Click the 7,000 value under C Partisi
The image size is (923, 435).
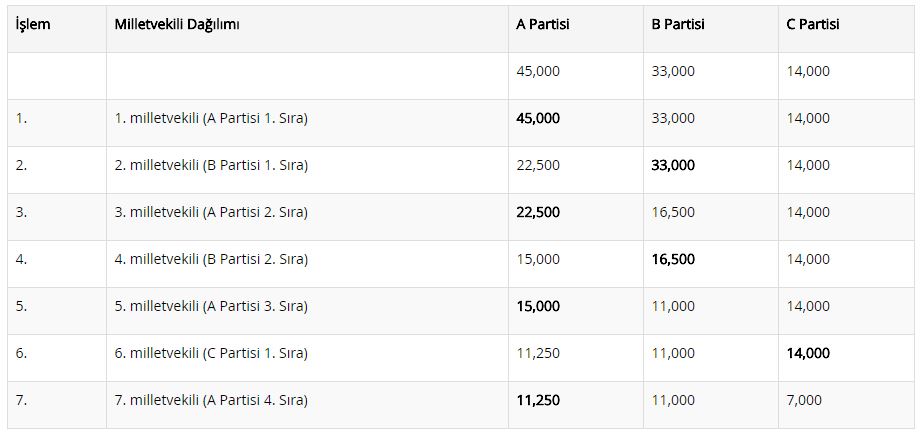tap(804, 400)
